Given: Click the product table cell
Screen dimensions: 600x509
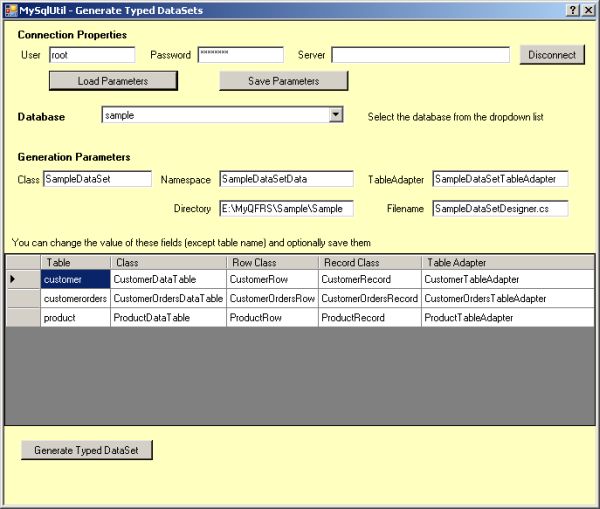Looking at the screenshot, I should click(x=75, y=318).
